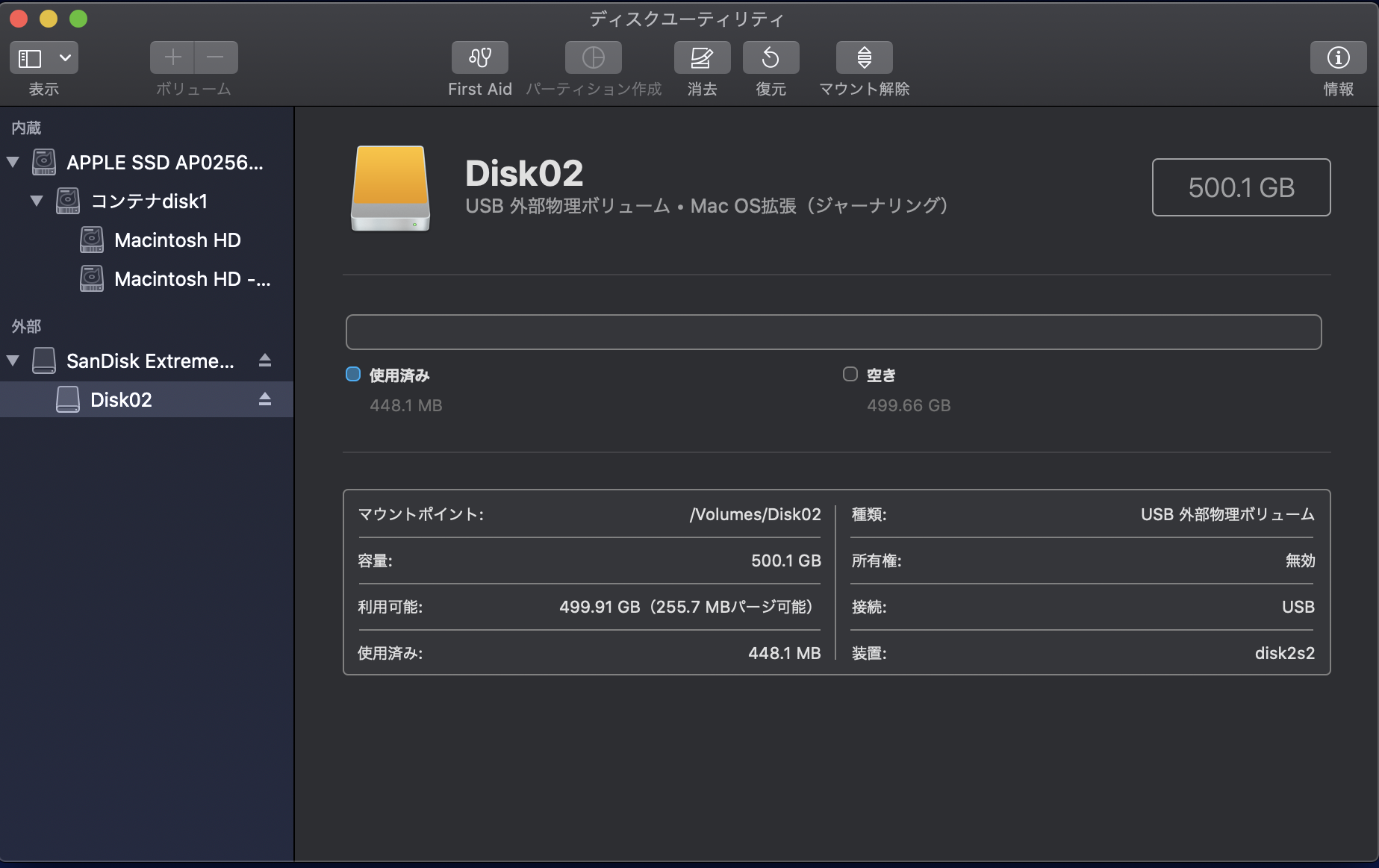1379x868 pixels.
Task: Click the Erase (消去) toolbar icon
Action: [702, 57]
